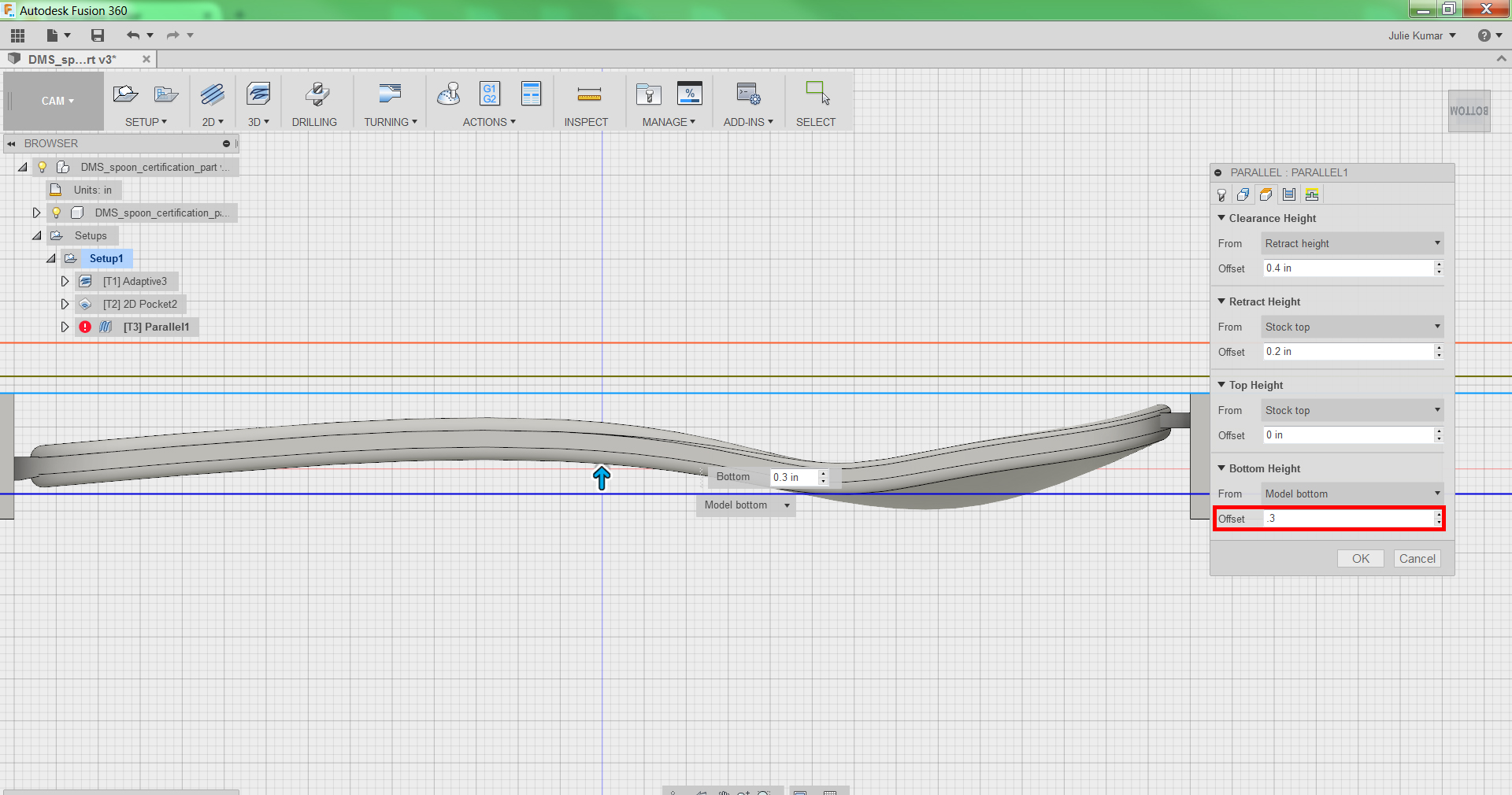Click the Redo arrow

[x=172, y=35]
